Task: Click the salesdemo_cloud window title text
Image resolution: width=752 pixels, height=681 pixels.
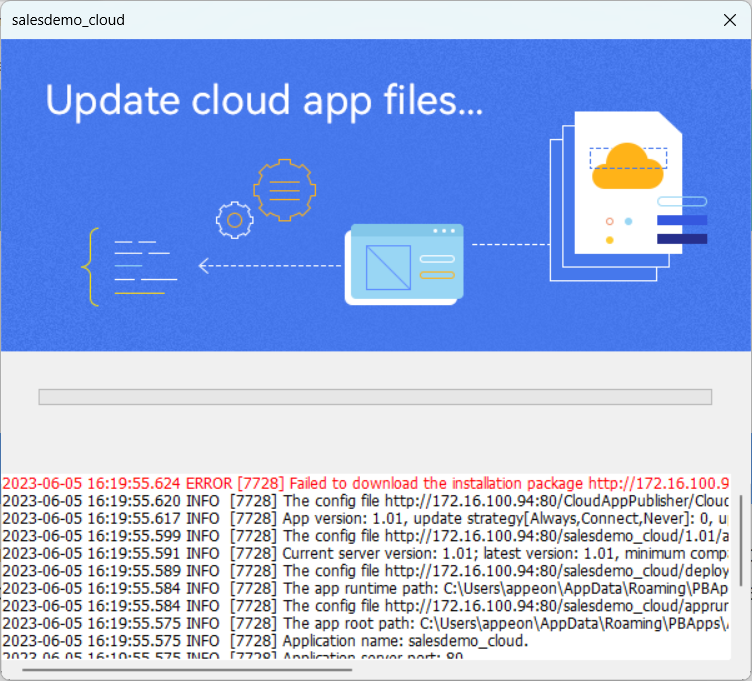Action: coord(68,20)
